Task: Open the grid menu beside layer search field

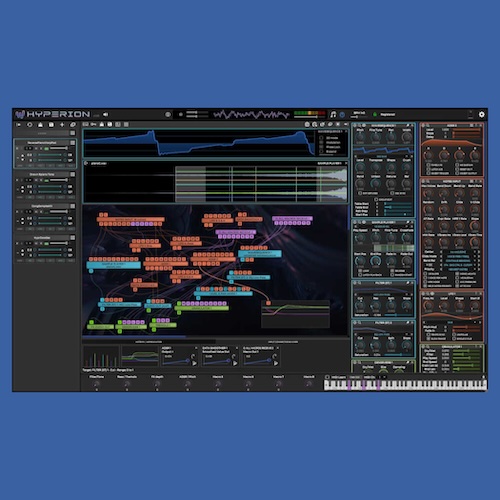Action: pos(72,133)
